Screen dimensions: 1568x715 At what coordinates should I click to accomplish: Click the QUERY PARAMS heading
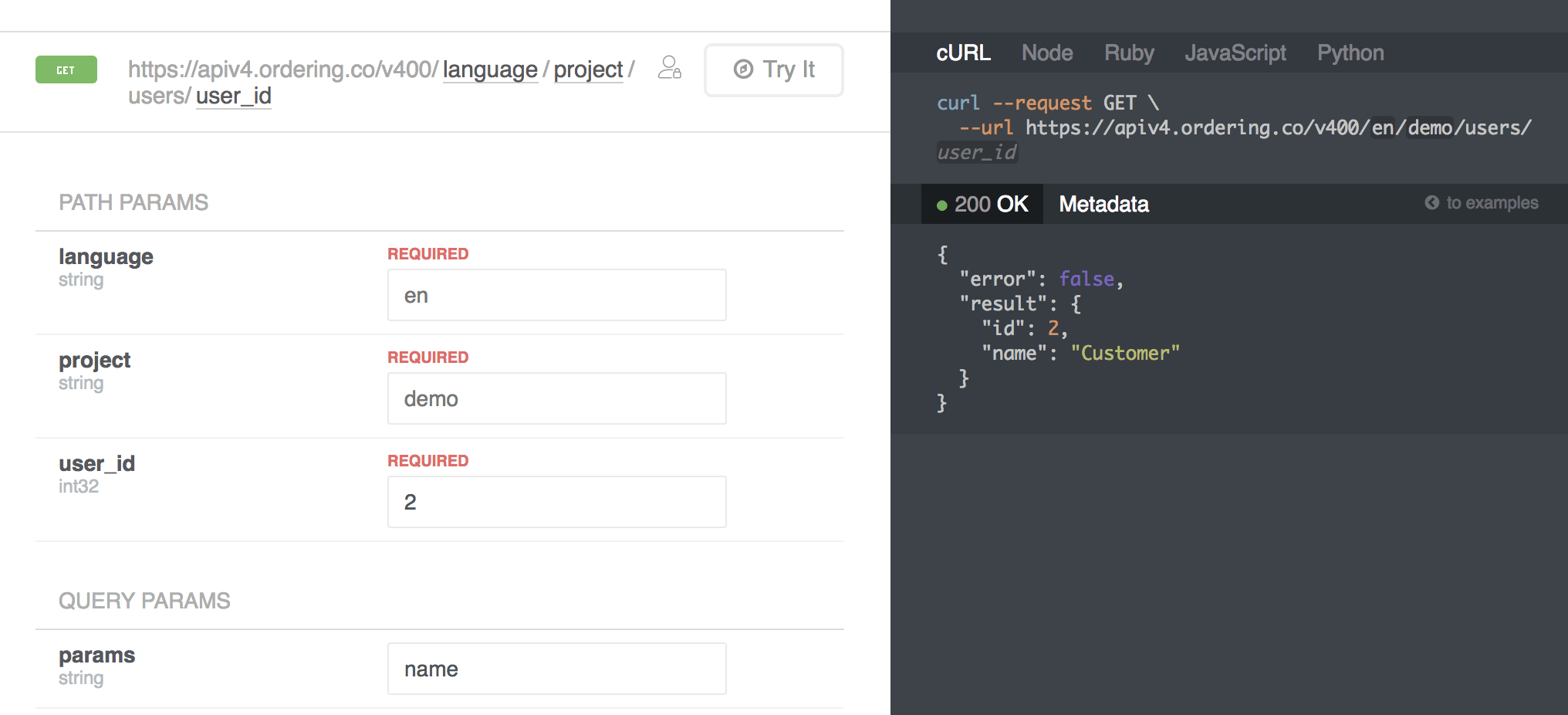click(x=144, y=601)
